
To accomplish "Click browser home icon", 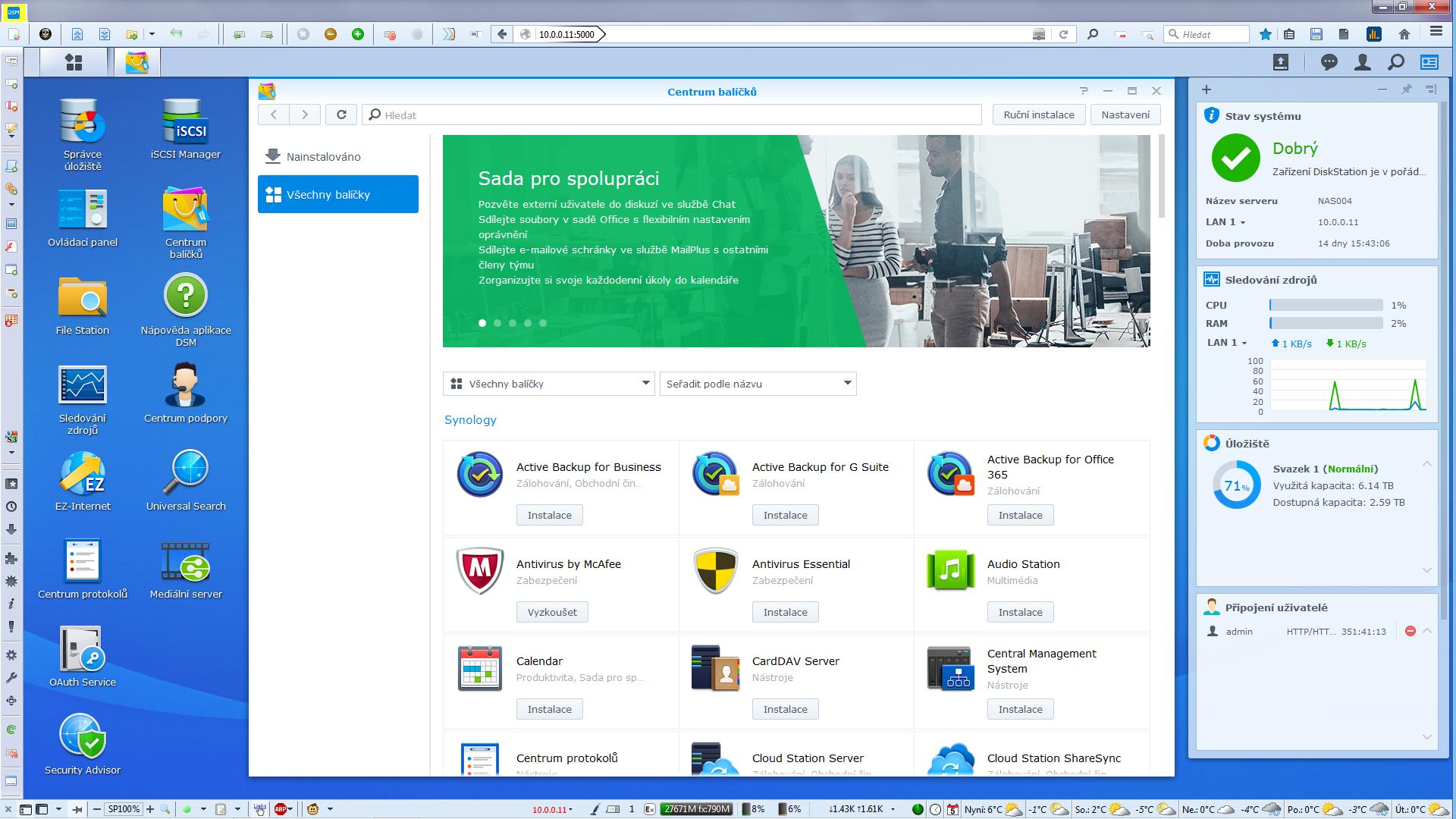I will click(1404, 34).
